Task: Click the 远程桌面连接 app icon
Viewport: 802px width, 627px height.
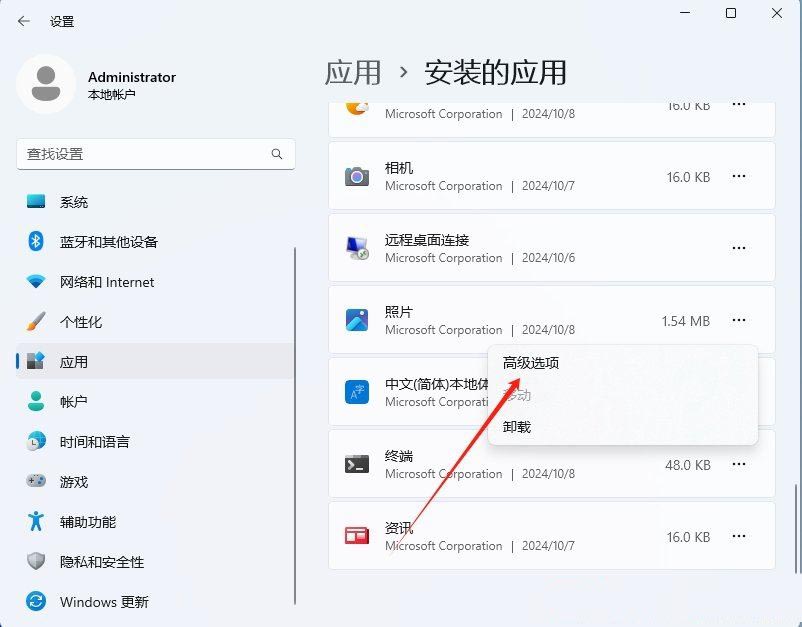Action: pyautogui.click(x=357, y=248)
